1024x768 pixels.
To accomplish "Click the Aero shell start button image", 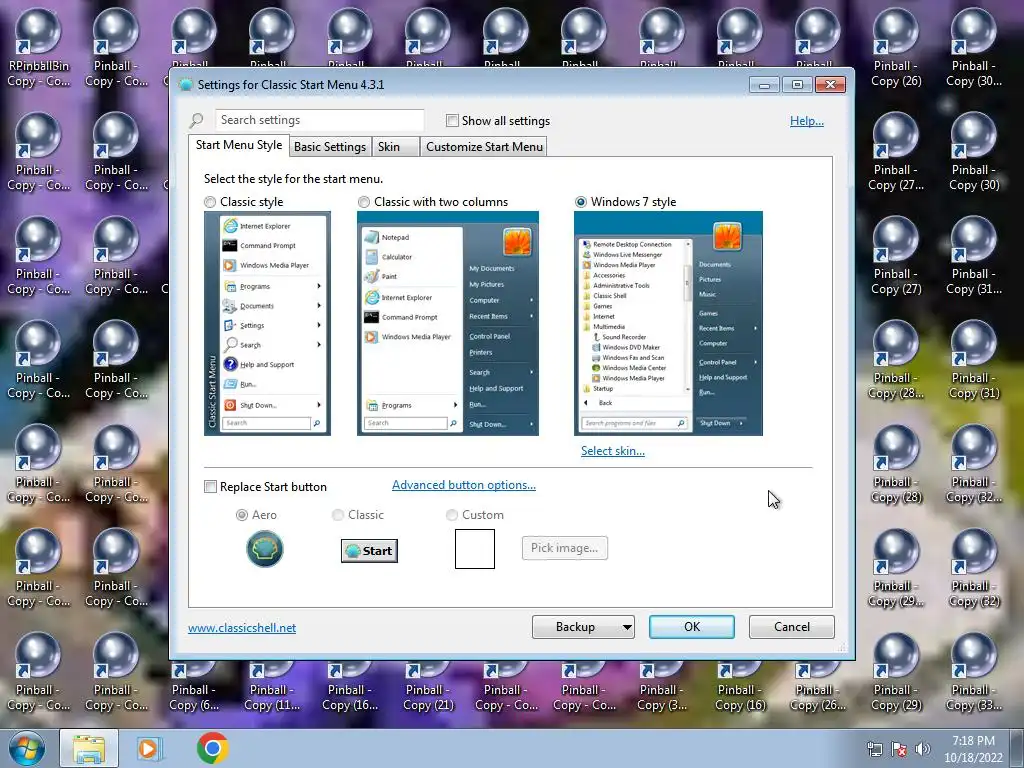I will [264, 549].
